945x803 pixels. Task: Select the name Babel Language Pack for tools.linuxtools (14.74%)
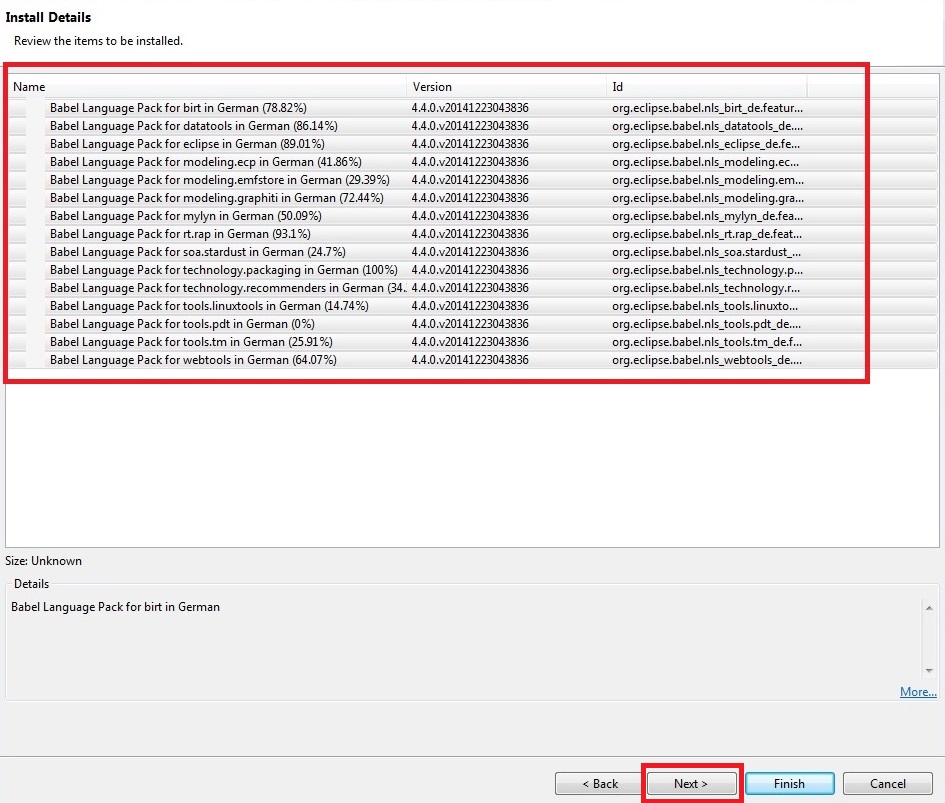[209, 306]
